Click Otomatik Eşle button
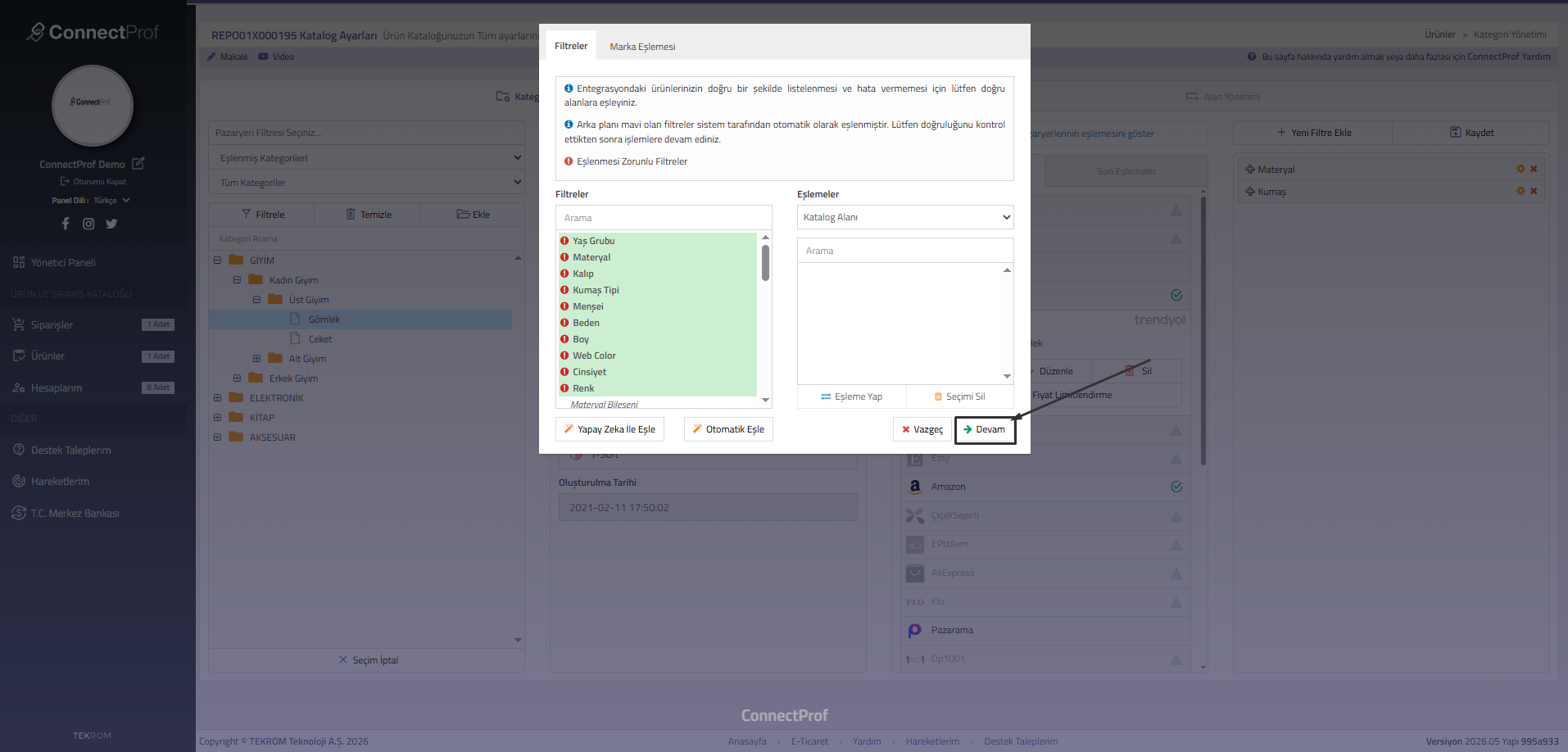The image size is (1568, 752). tap(728, 429)
